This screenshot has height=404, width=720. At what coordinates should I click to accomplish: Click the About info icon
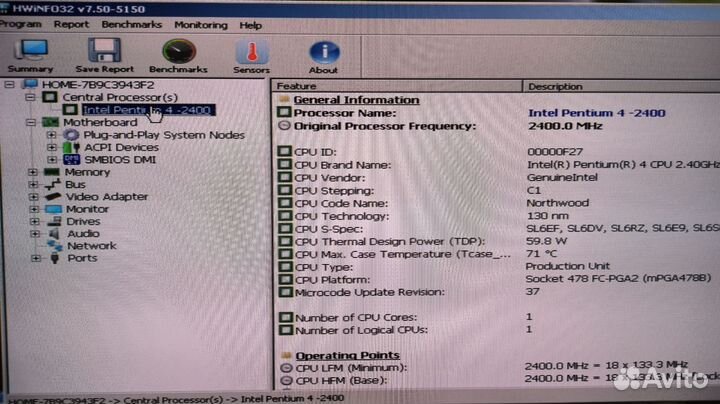coord(323,54)
